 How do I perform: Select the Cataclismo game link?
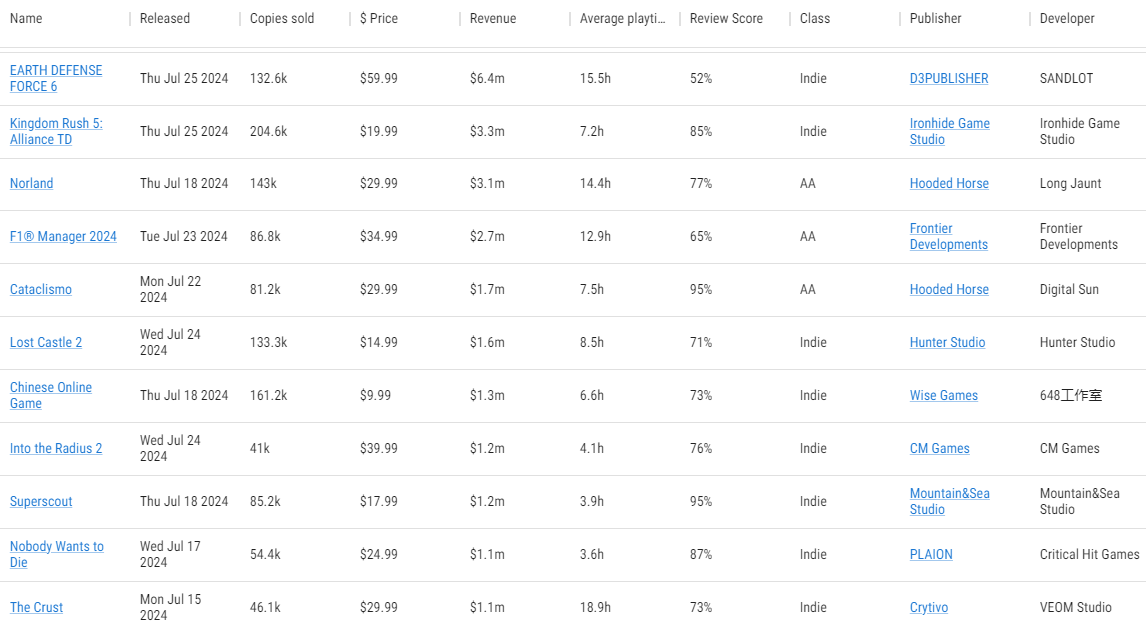pyautogui.click(x=41, y=289)
